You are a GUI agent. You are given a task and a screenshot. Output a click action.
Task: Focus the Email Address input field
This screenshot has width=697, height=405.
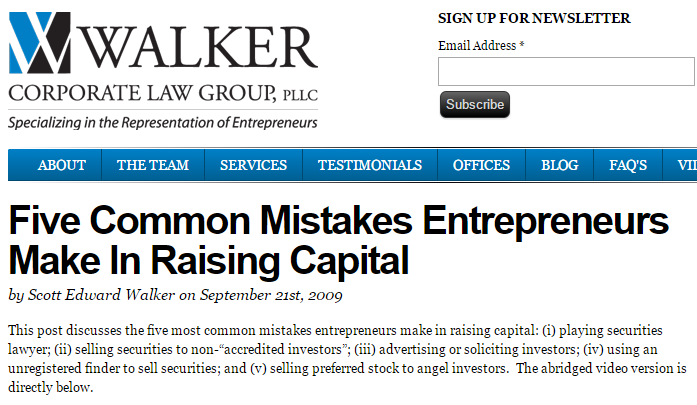565,72
